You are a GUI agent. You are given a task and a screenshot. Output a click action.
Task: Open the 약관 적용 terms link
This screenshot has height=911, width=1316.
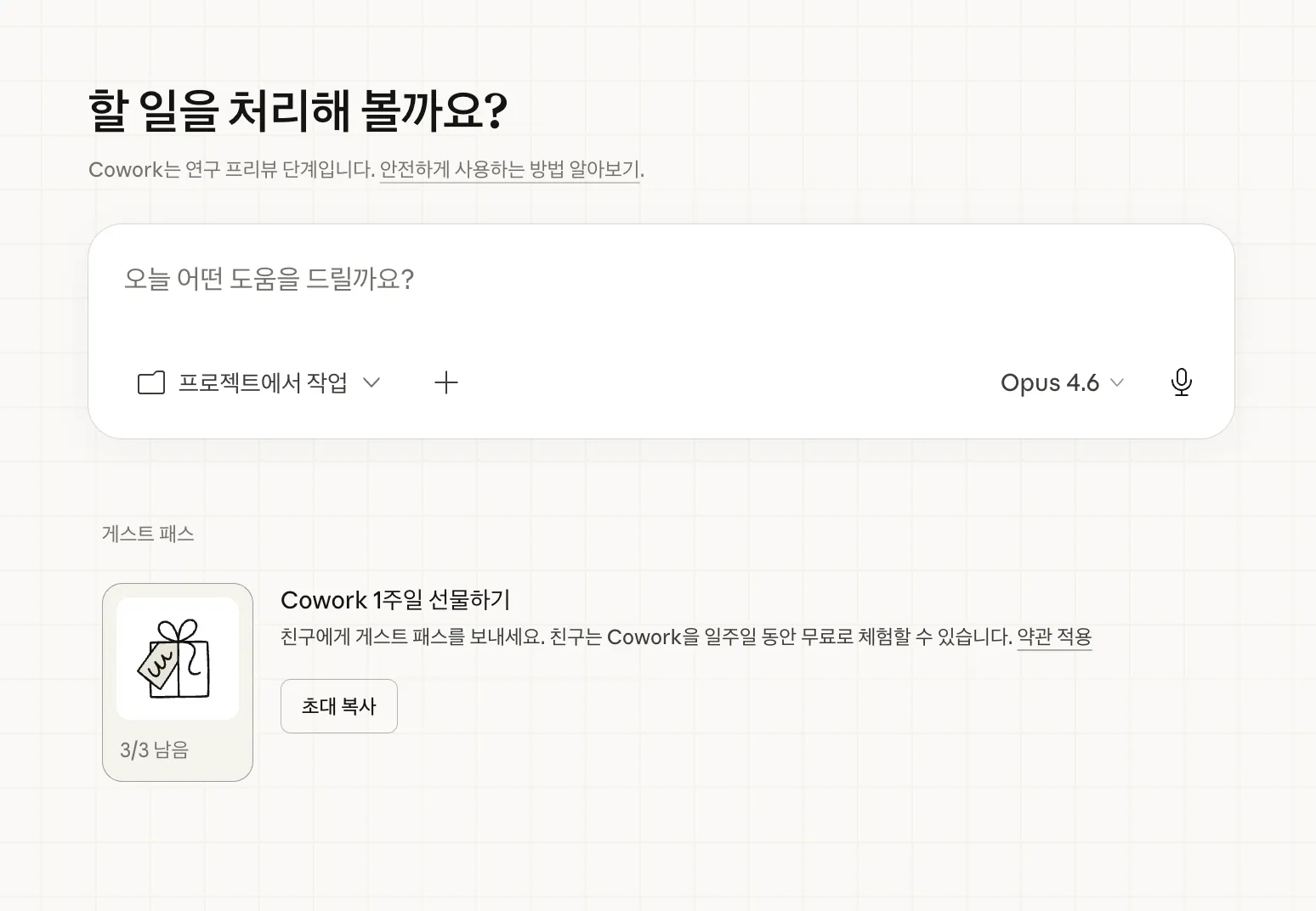(1054, 637)
